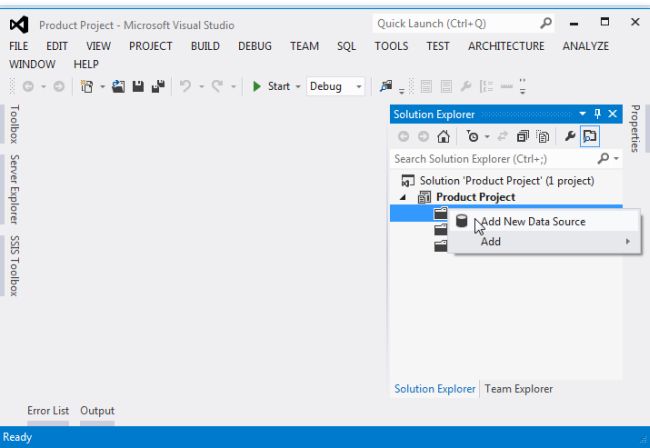Open the Server Explorer side tab
Image resolution: width=650 pixels, height=448 pixels.
(x=14, y=189)
